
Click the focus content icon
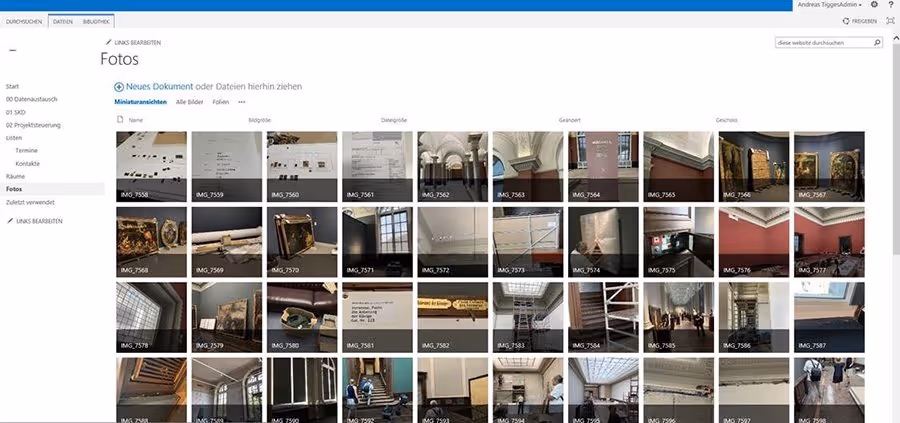[x=890, y=21]
